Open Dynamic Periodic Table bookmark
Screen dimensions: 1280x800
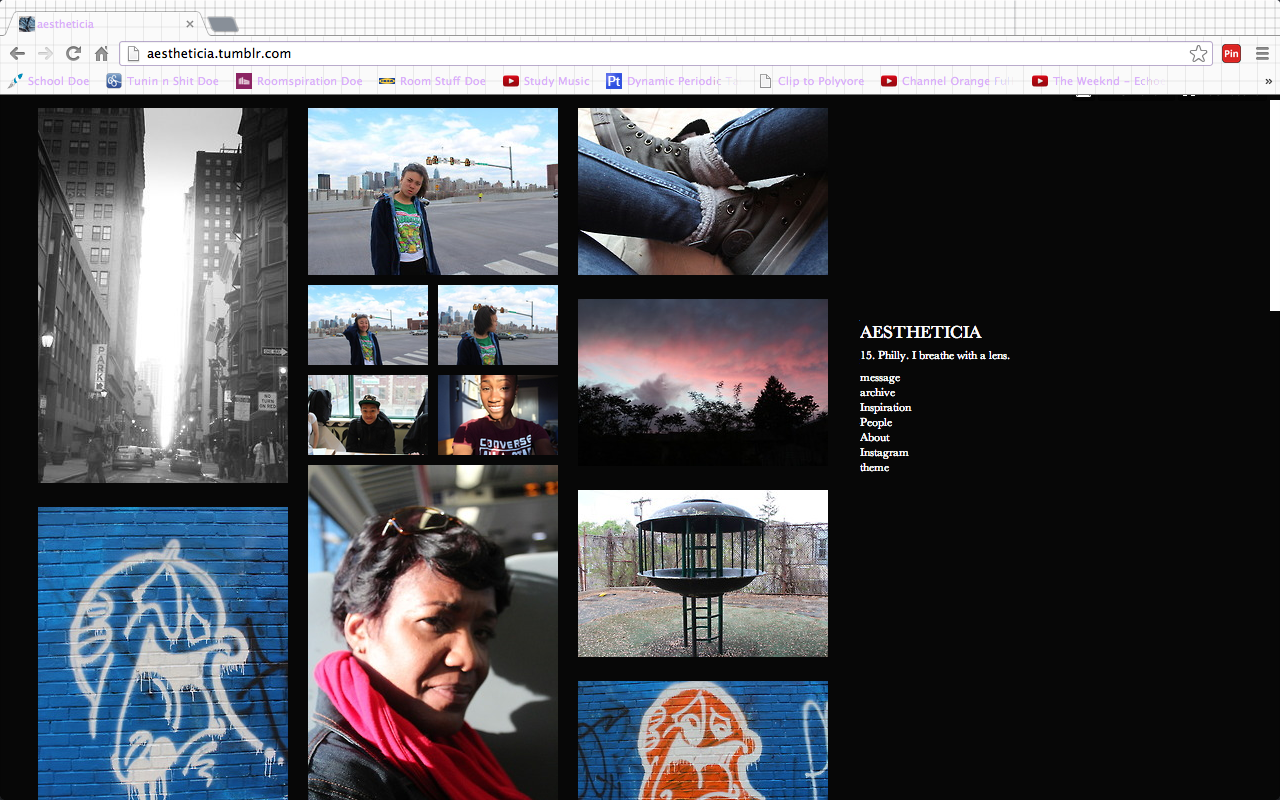pyautogui.click(x=670, y=81)
